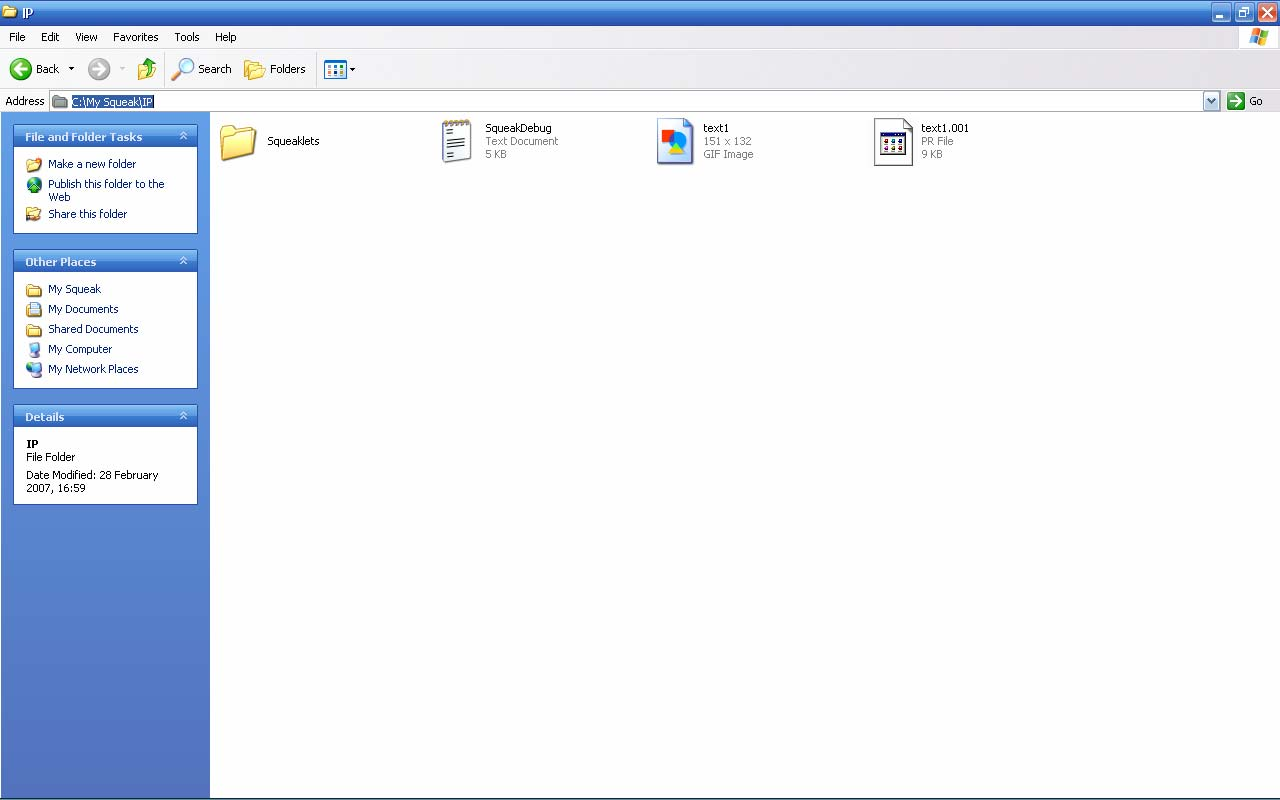Click the My Network Places icon
This screenshot has height=800, width=1280.
pyautogui.click(x=34, y=369)
